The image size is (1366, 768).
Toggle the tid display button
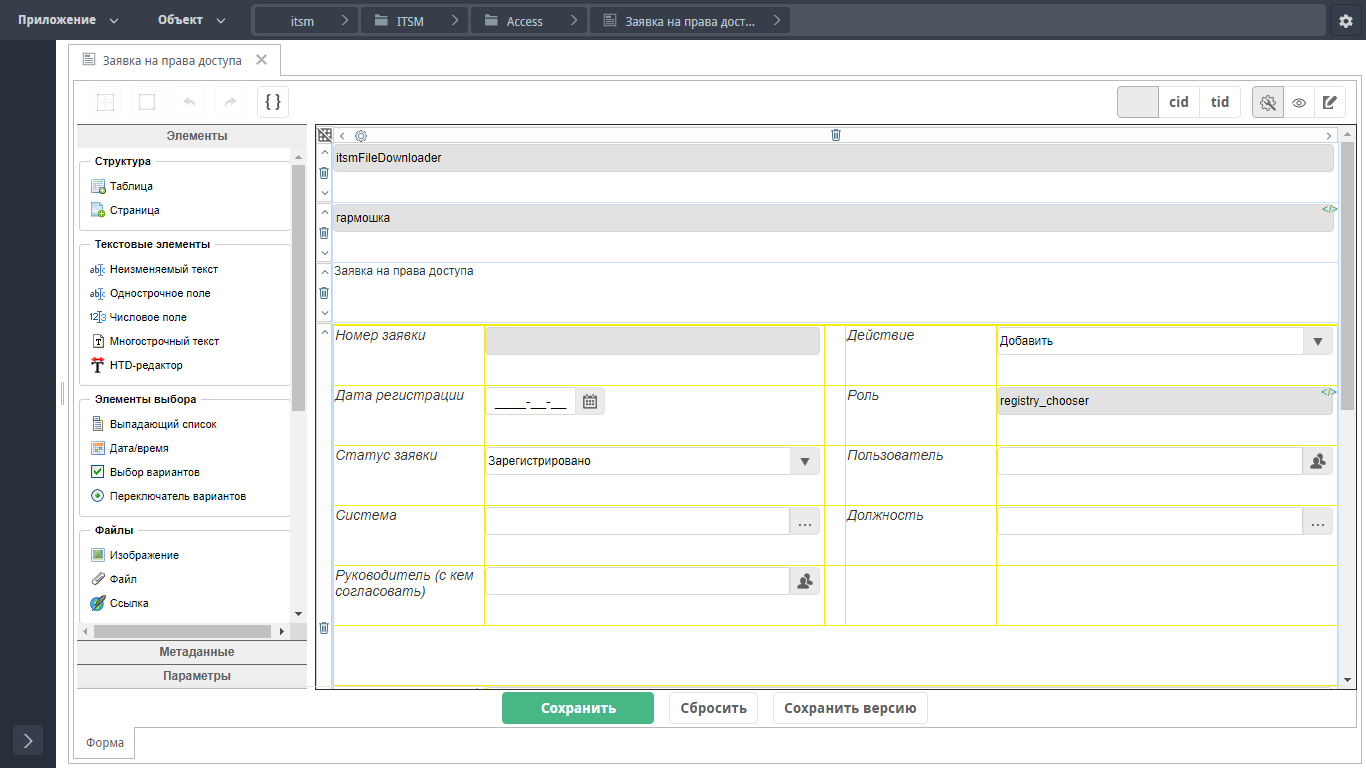coord(1220,102)
